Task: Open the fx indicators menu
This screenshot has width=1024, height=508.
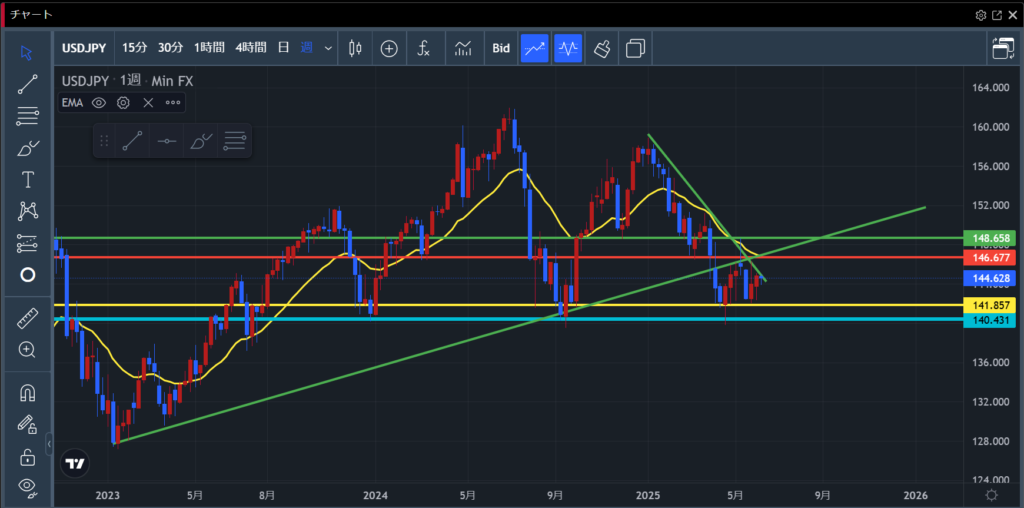Action: (424, 48)
